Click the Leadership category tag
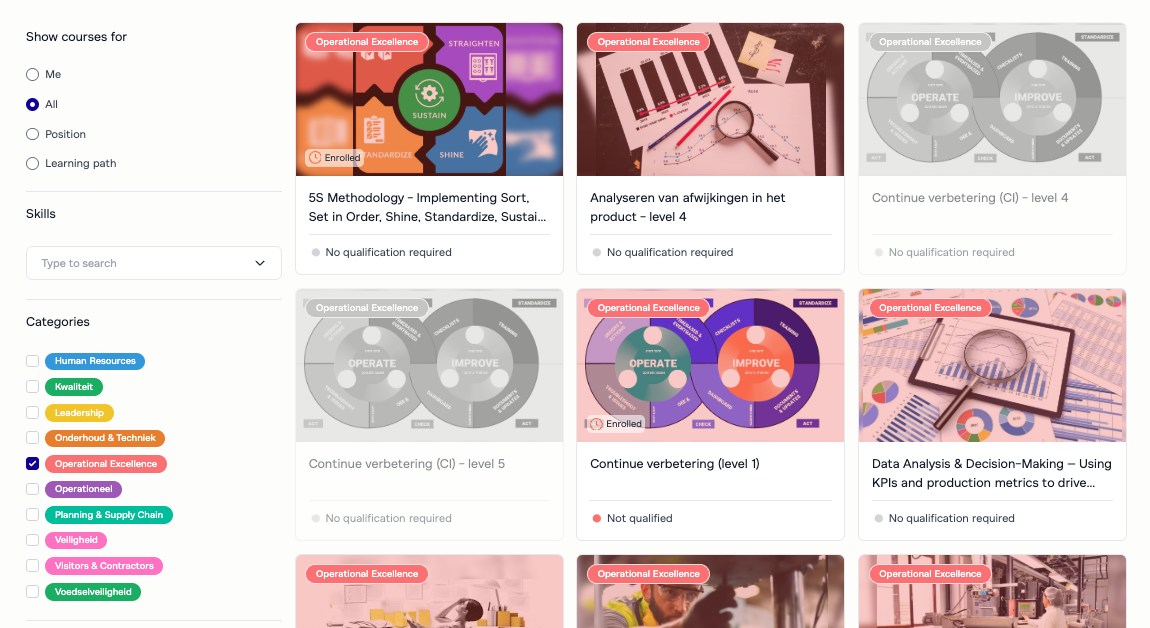This screenshot has height=628, width=1150. [79, 413]
